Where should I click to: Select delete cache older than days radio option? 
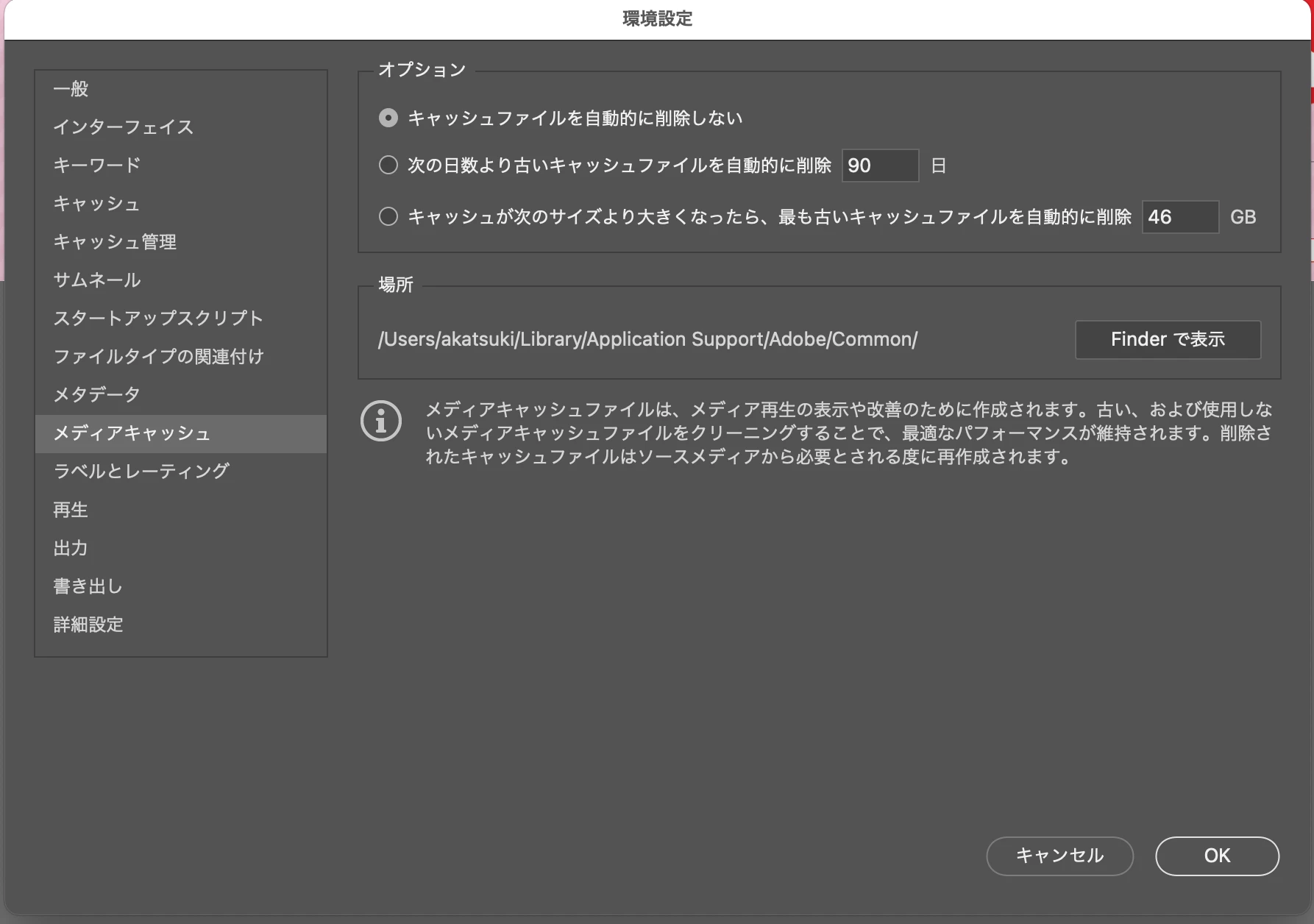click(388, 165)
